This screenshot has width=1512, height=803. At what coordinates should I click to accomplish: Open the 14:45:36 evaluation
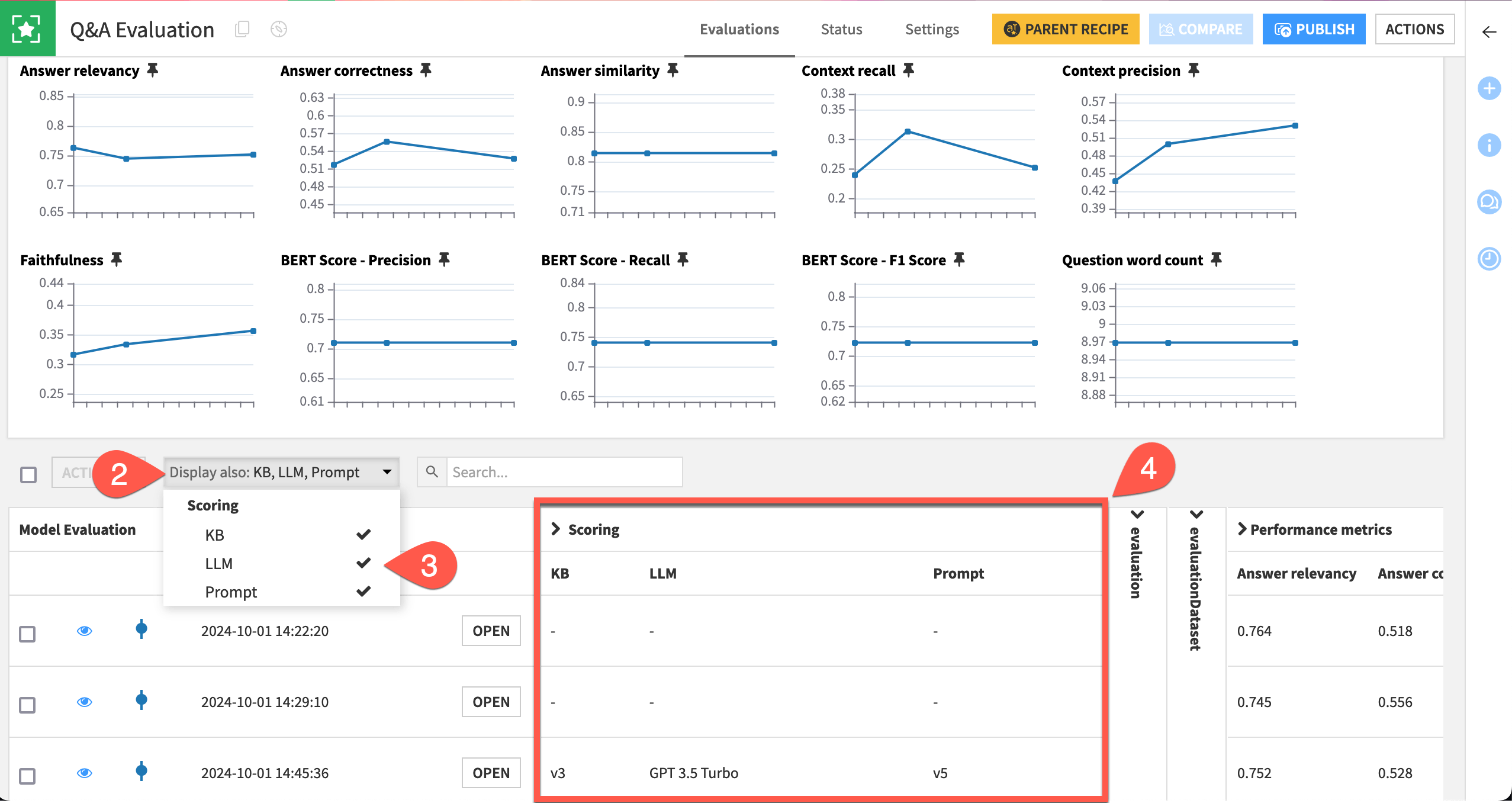491,773
